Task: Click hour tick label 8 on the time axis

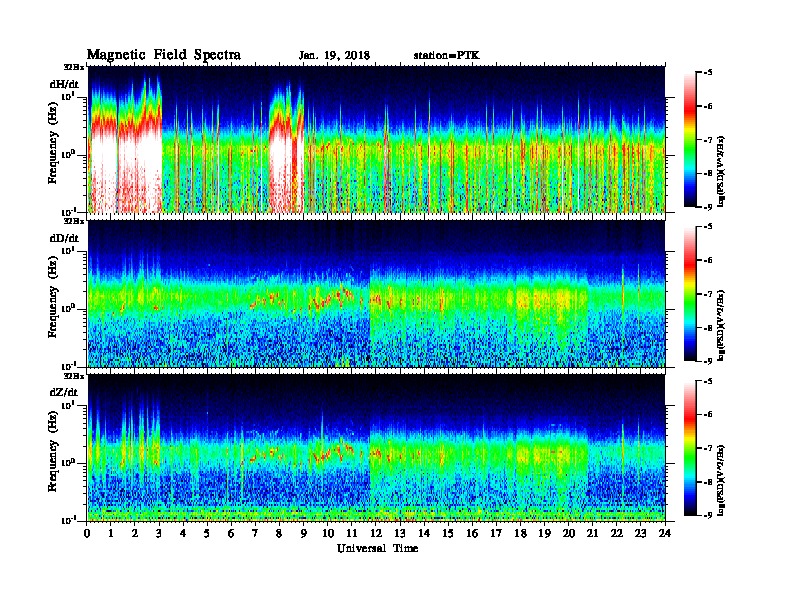Action: pyautogui.click(x=279, y=534)
